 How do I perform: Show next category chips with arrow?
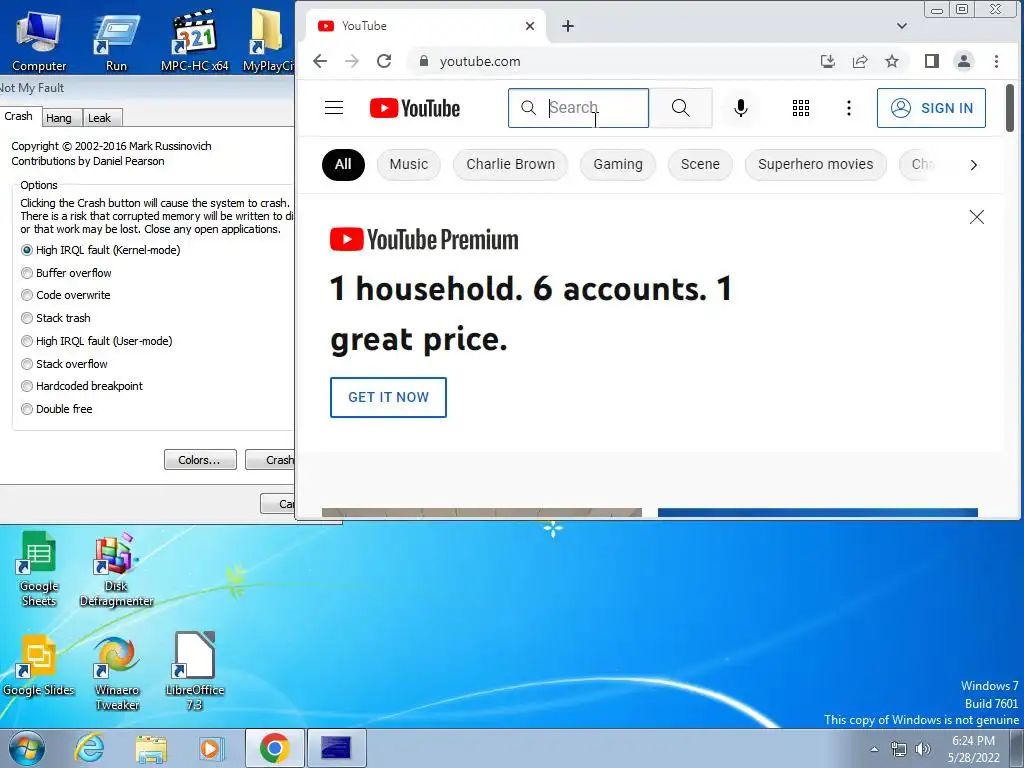(x=974, y=165)
